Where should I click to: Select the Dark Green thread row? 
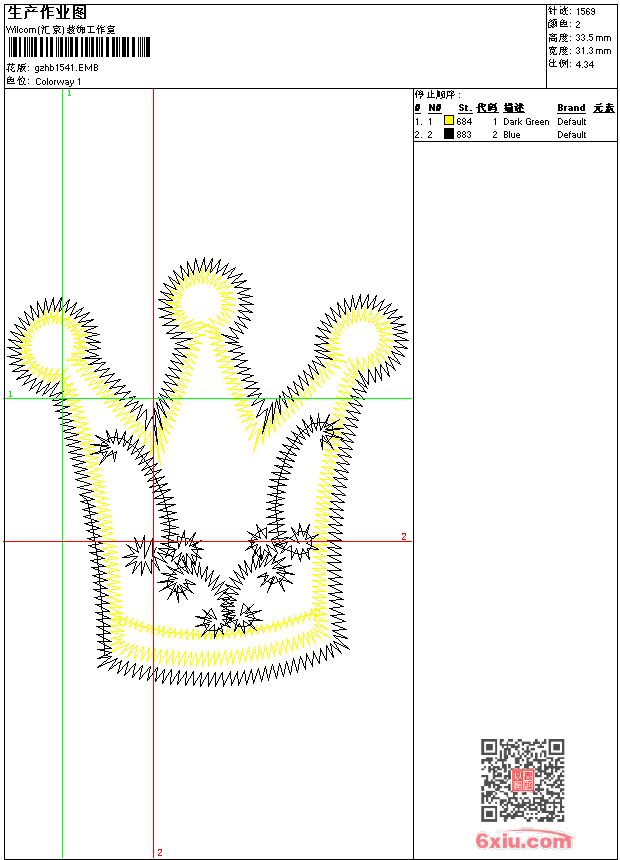[x=526, y=122]
